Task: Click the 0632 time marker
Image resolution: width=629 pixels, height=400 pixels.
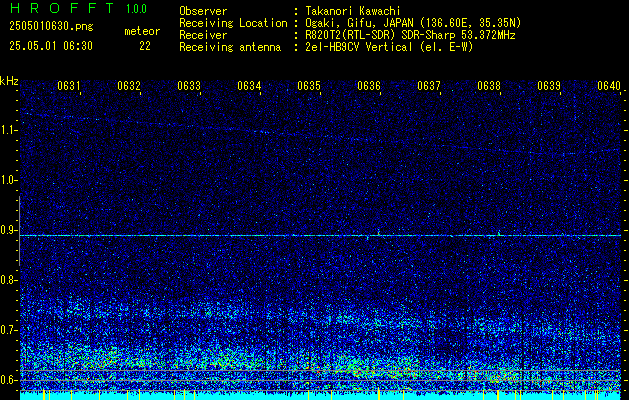Action: [x=129, y=85]
